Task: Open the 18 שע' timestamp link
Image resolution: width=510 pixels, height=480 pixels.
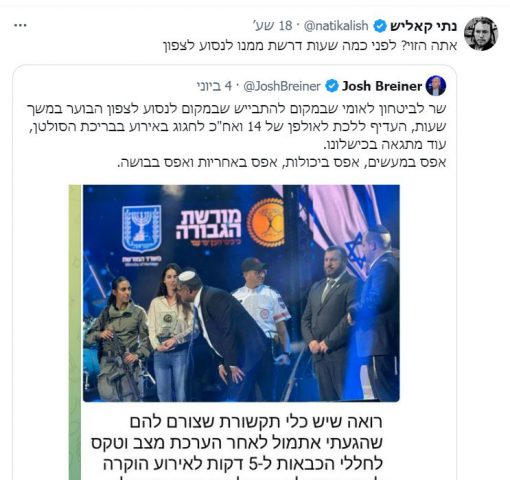Action: [273, 26]
